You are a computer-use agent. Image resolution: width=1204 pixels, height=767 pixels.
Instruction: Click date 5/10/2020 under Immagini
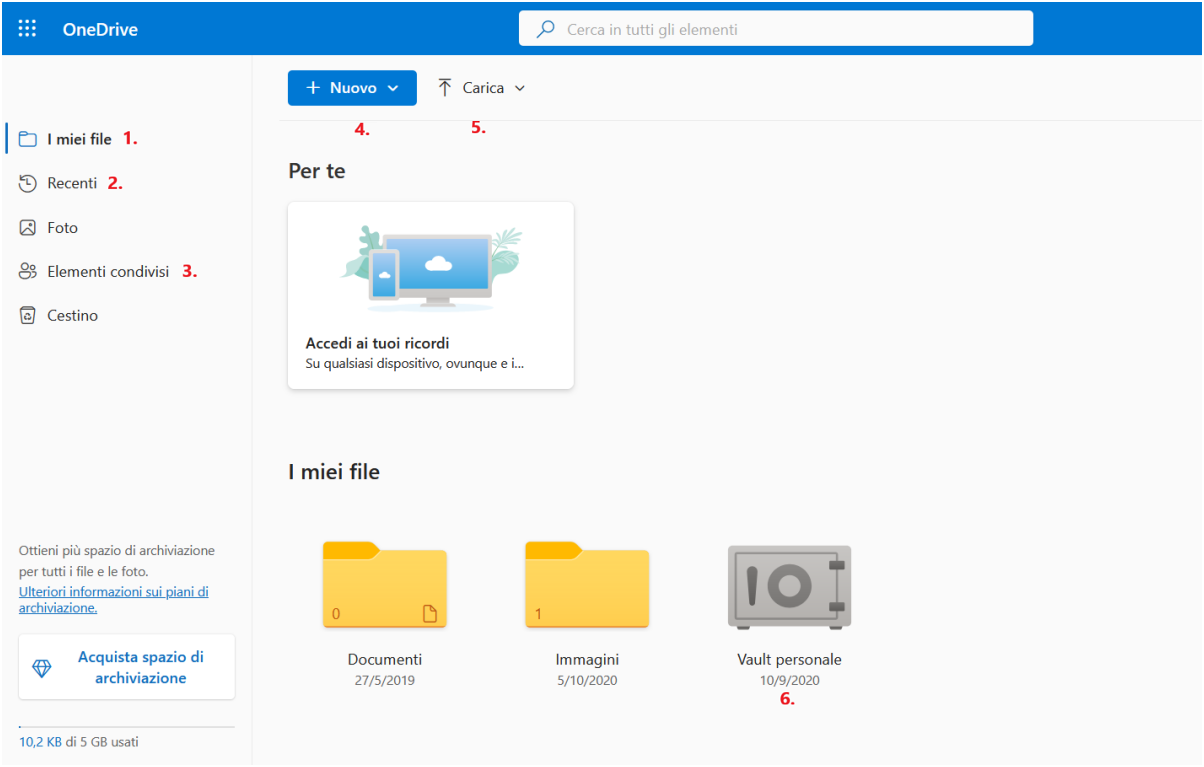point(587,680)
